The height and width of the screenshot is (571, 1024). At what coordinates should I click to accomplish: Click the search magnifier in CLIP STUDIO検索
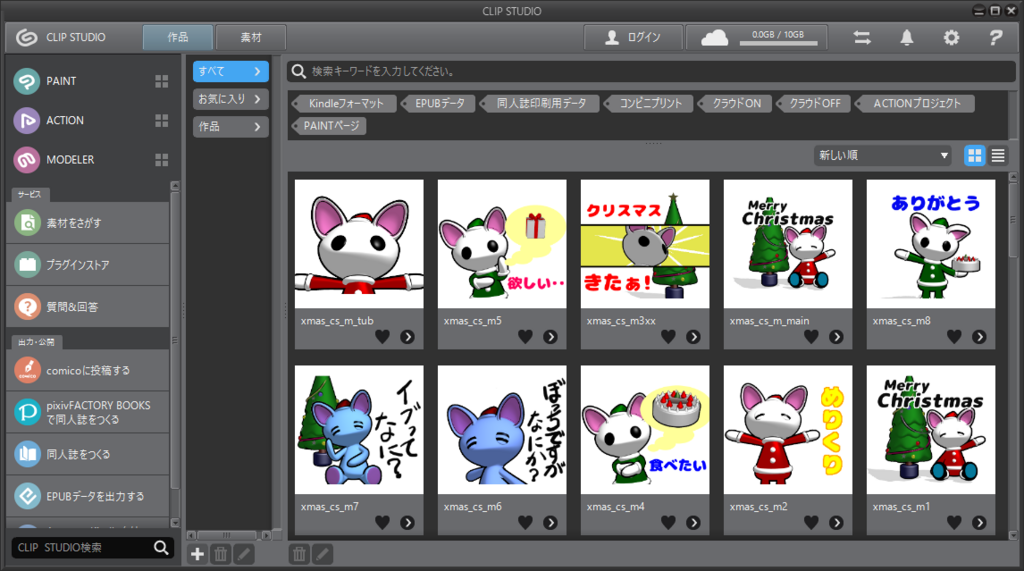pos(161,547)
